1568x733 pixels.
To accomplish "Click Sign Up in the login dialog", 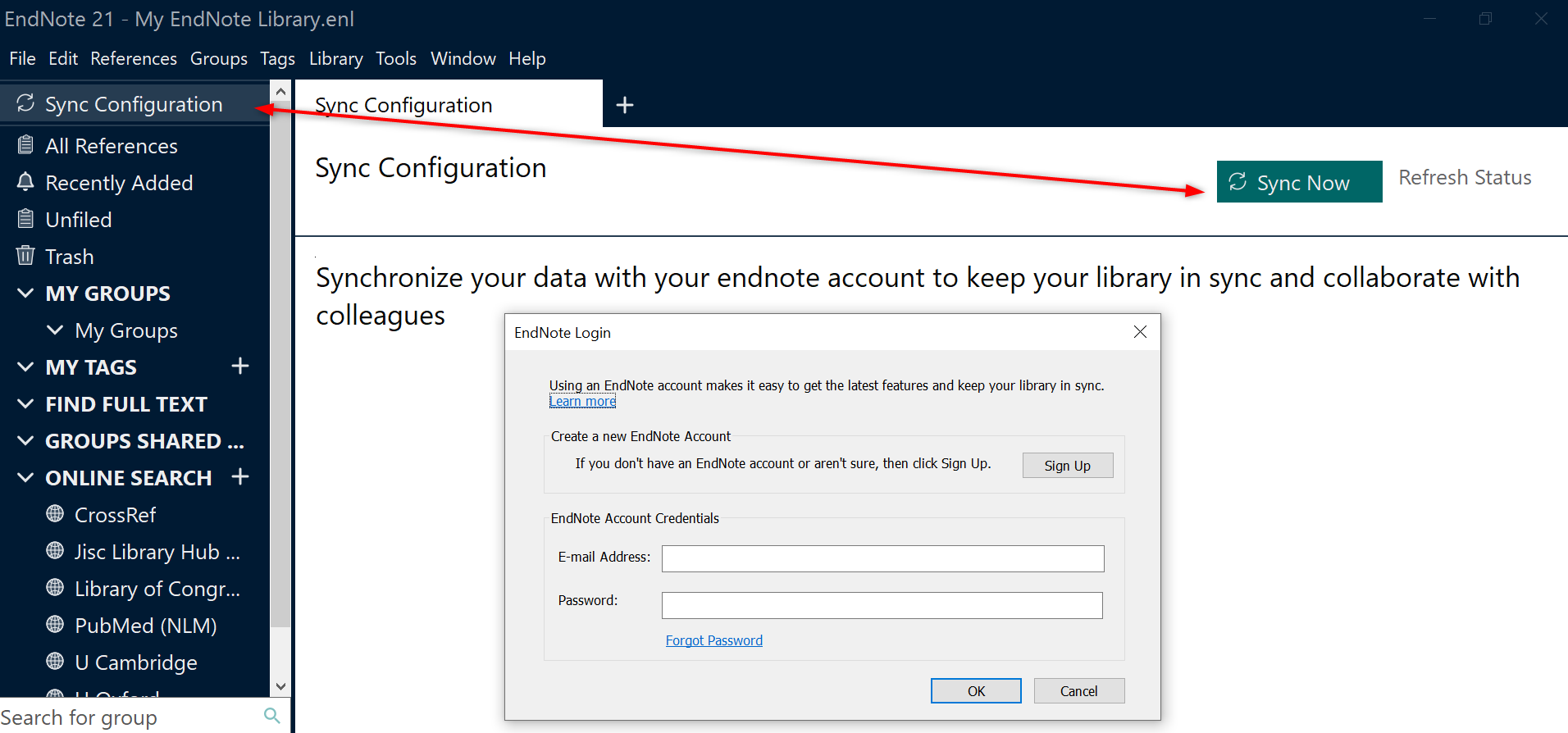I will tap(1067, 466).
